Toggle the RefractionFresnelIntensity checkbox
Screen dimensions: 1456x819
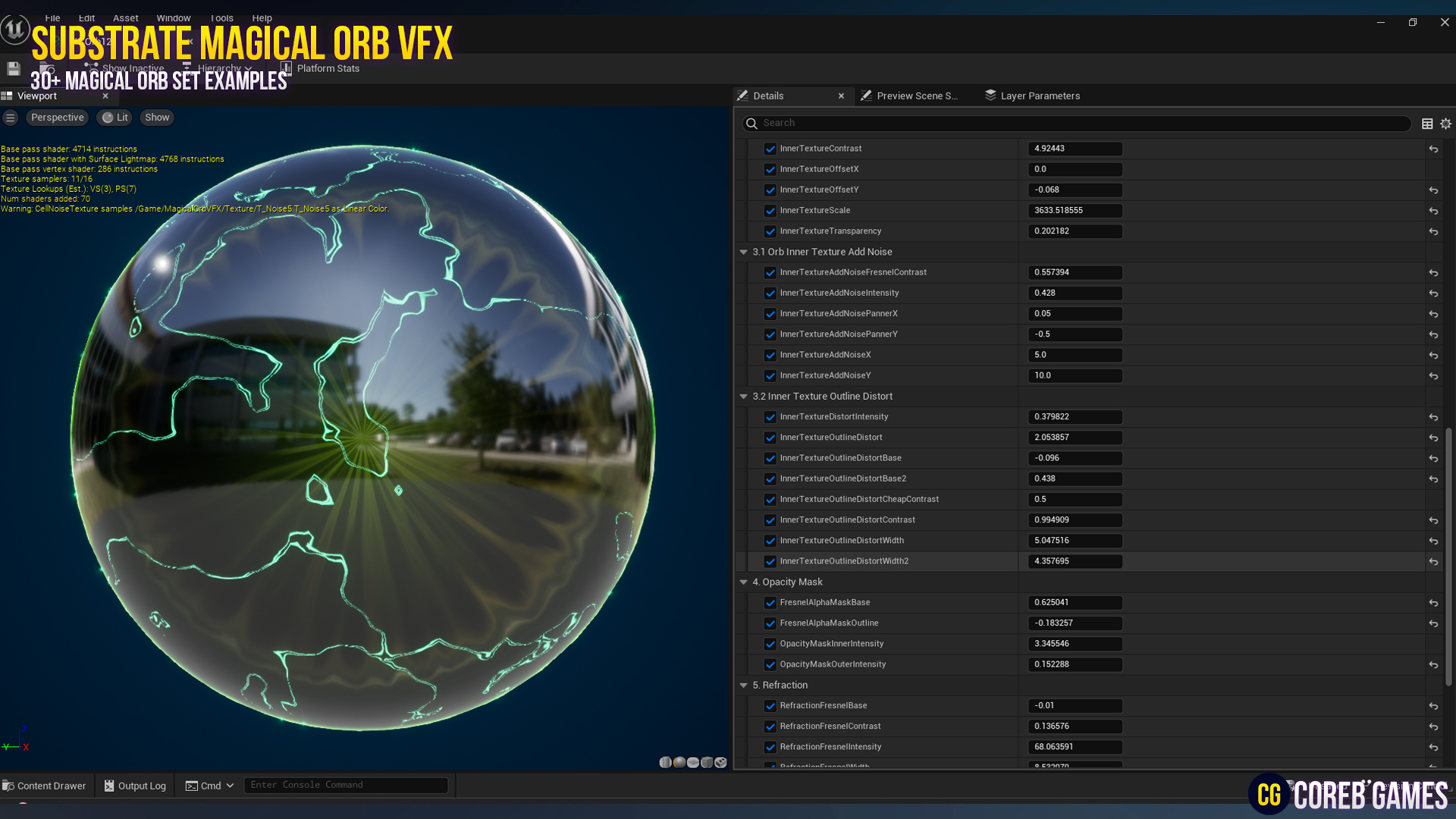pos(770,746)
